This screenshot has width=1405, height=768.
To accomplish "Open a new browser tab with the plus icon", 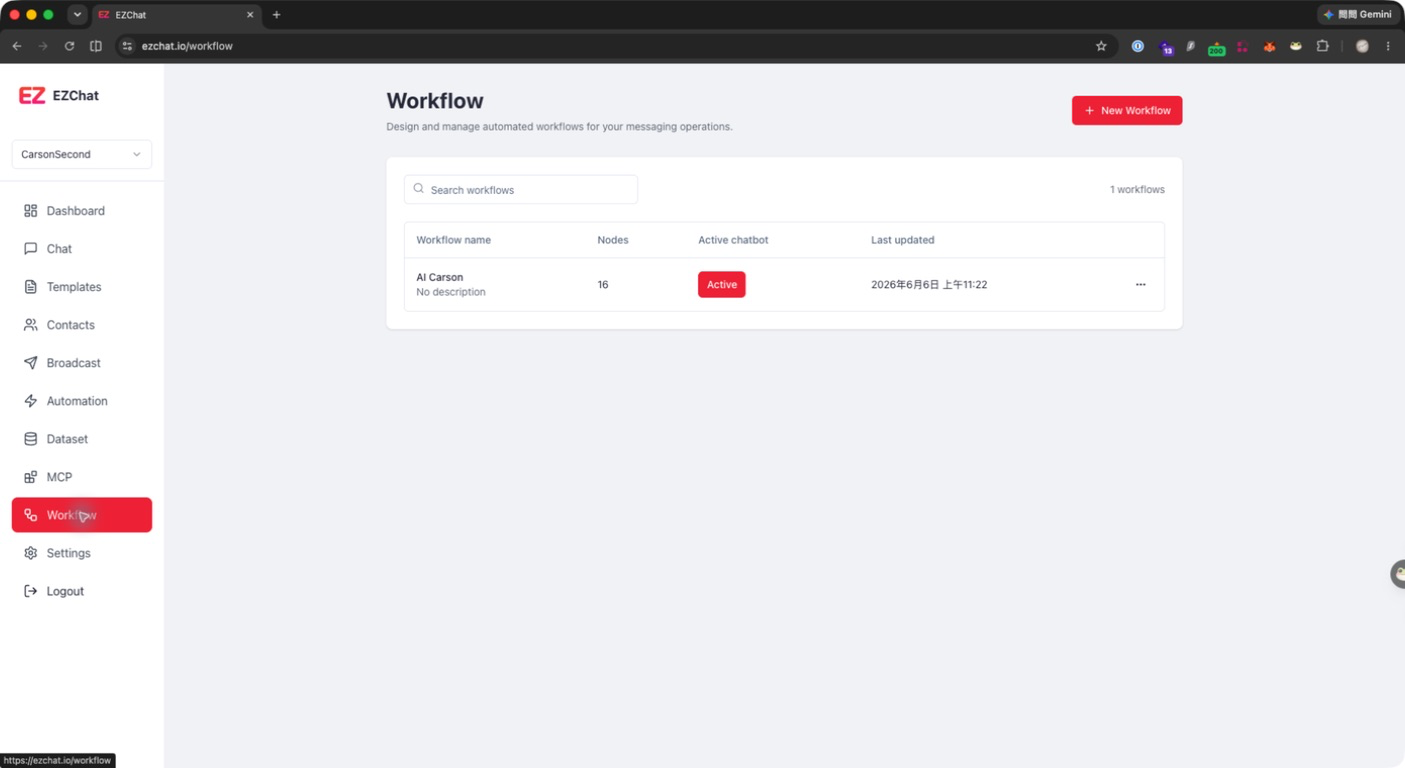I will click(x=276, y=15).
